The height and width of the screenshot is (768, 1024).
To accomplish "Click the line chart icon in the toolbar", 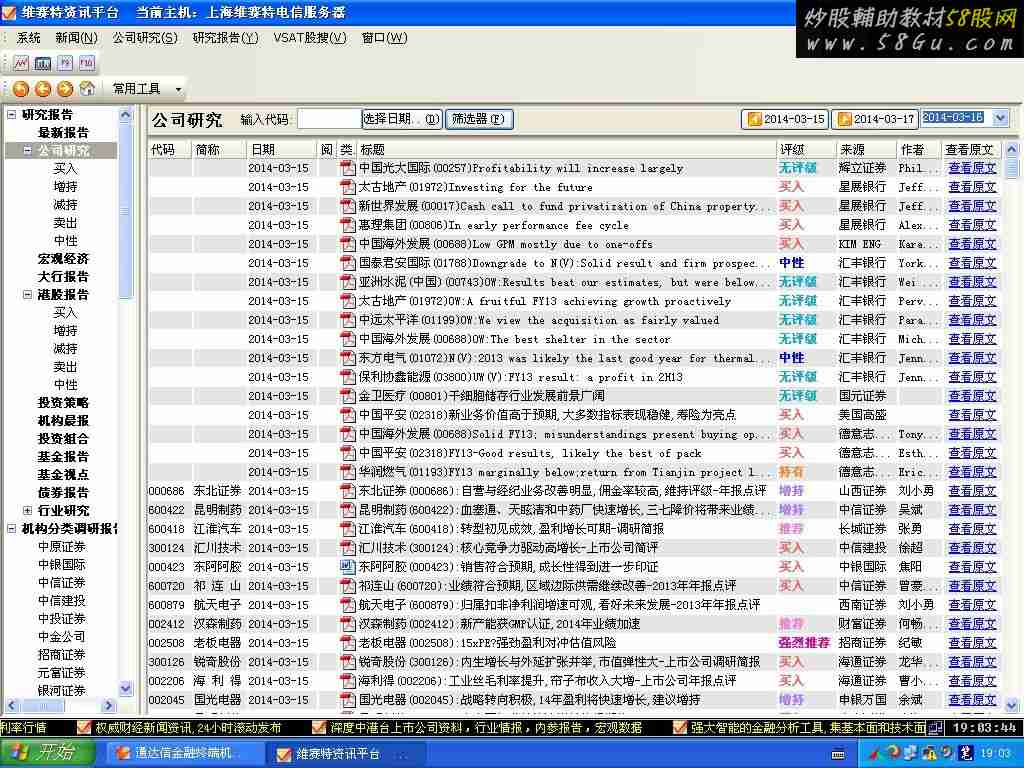I will [x=22, y=63].
